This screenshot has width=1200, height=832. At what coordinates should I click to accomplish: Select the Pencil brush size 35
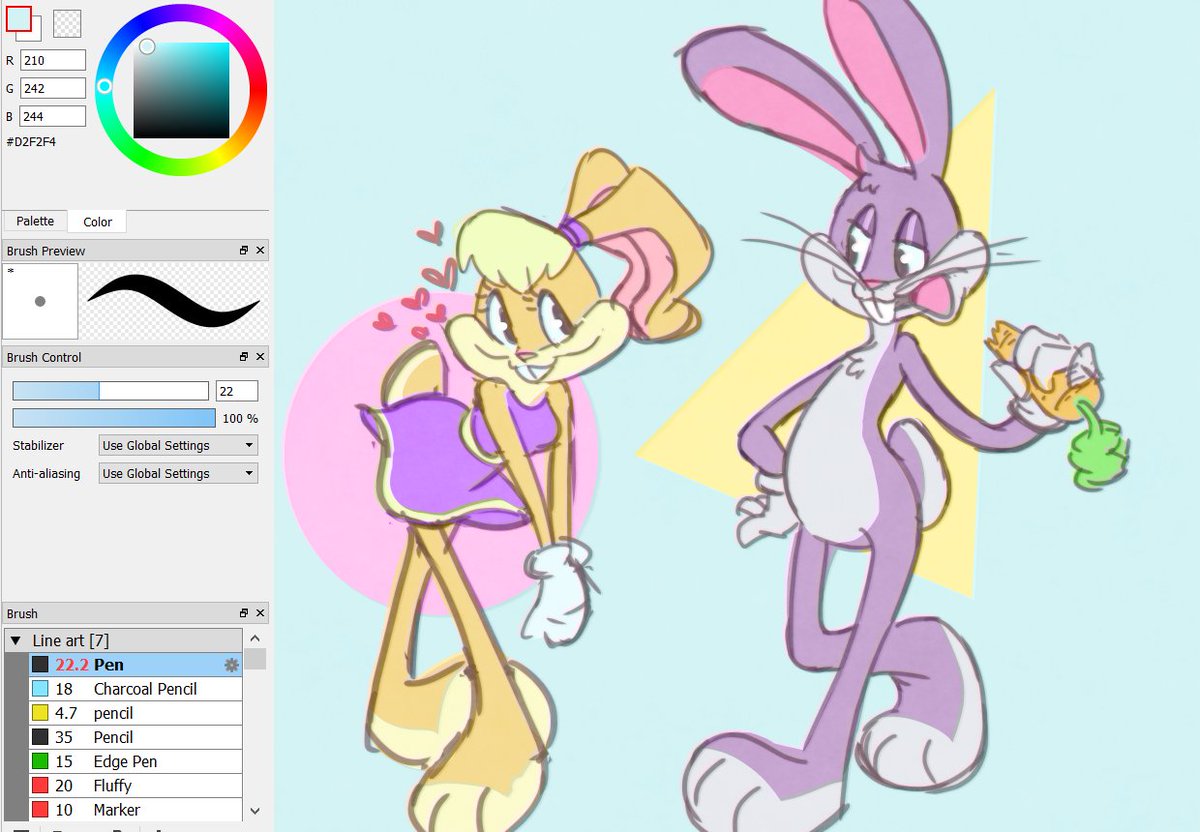[x=135, y=737]
